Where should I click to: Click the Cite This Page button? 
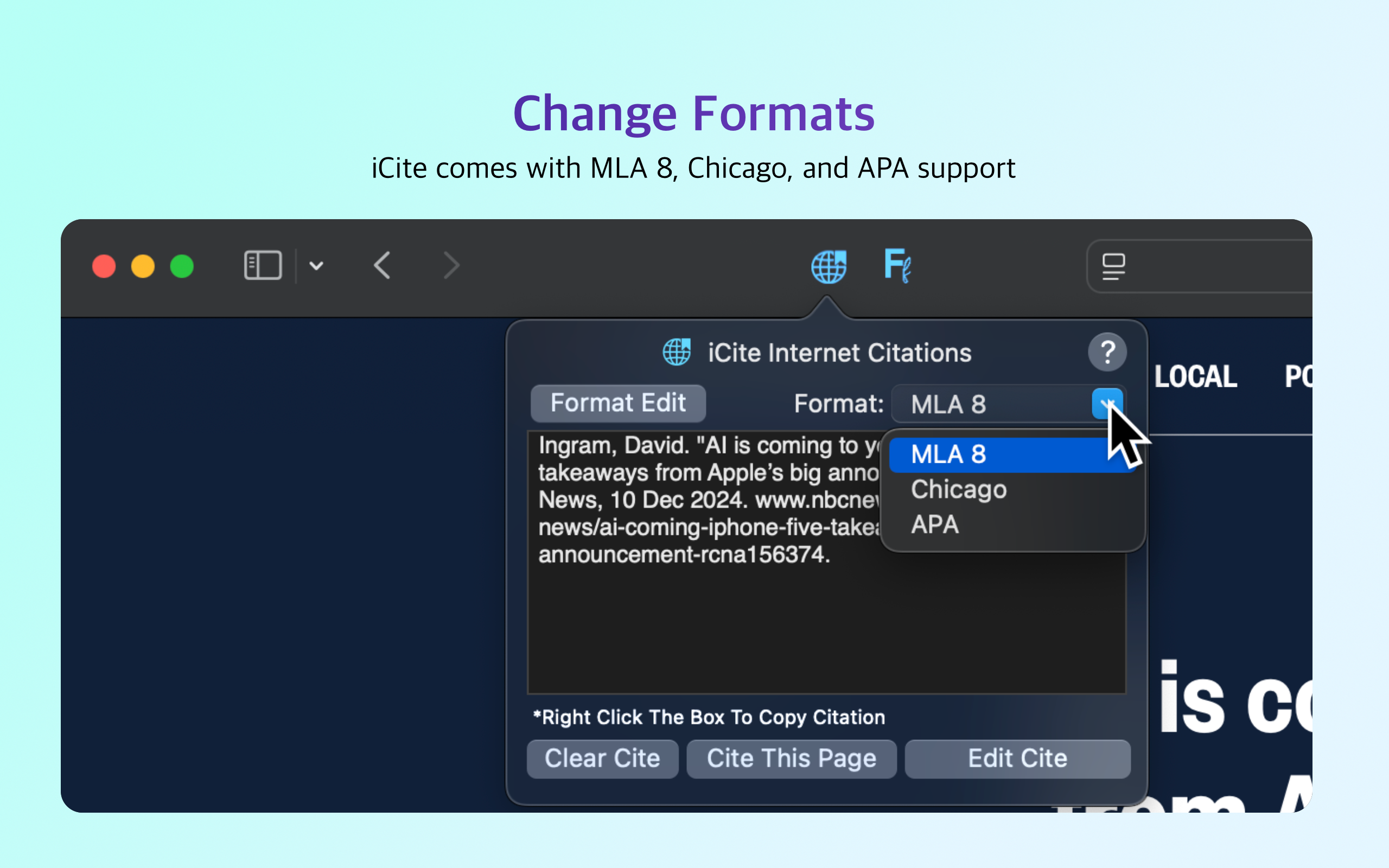(x=792, y=758)
